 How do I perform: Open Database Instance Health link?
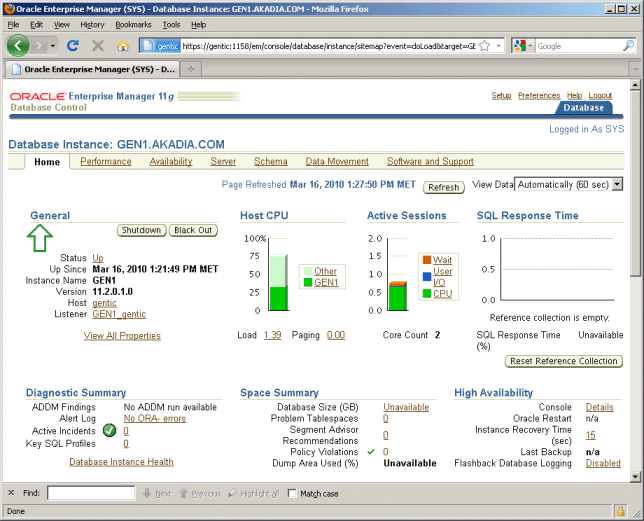(x=121, y=462)
